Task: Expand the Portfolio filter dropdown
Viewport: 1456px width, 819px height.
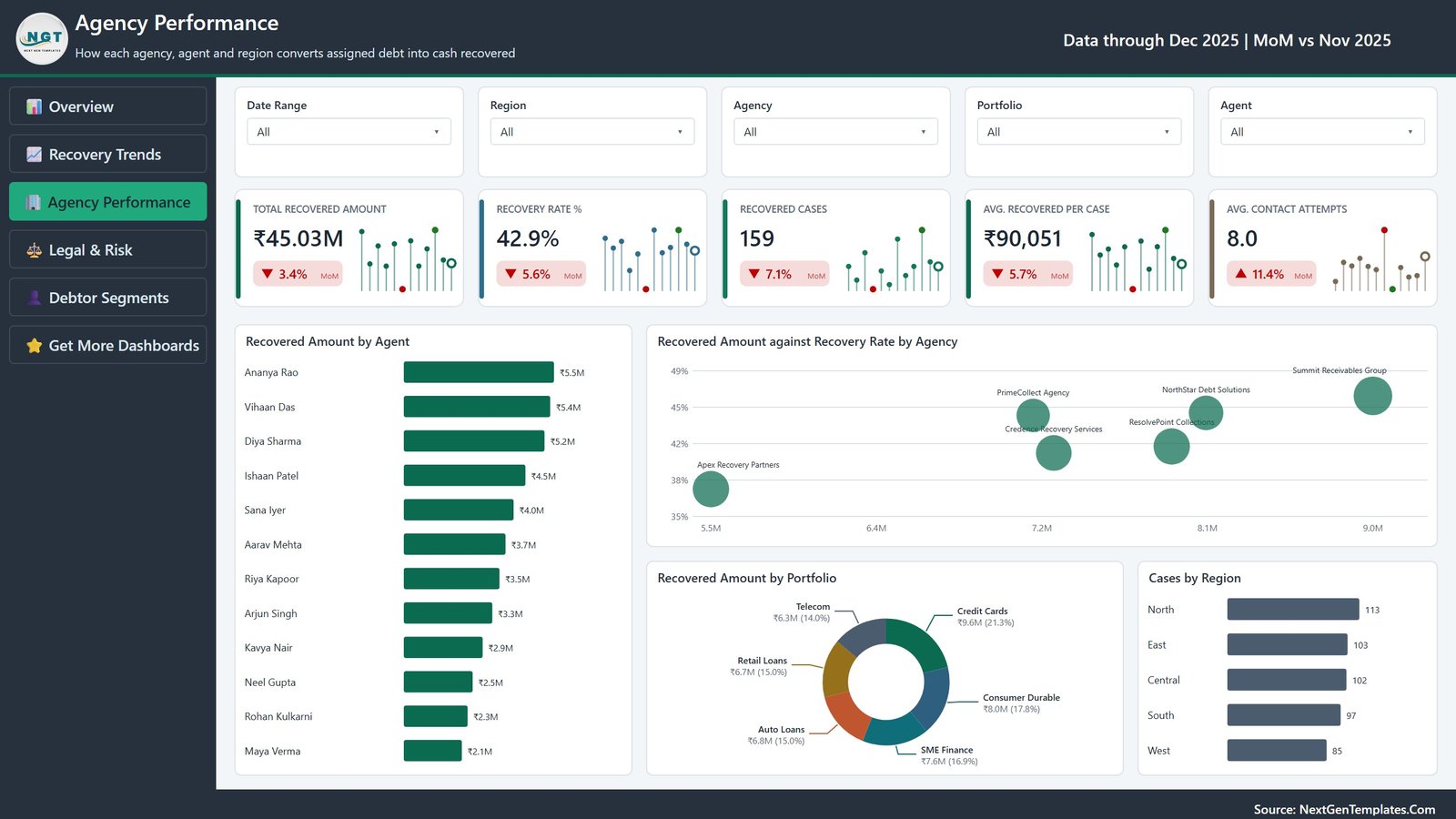Action: (1079, 132)
